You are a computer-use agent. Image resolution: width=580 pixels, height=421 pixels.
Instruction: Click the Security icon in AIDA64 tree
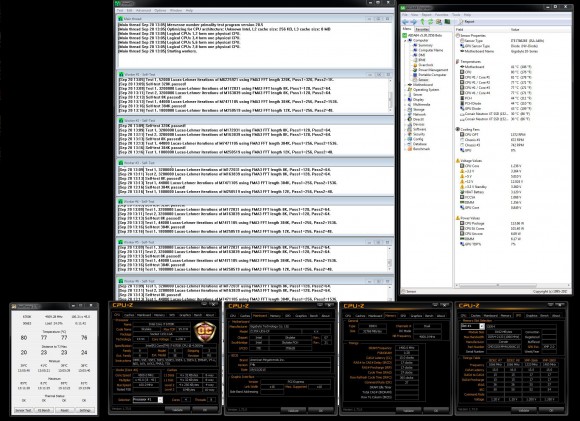click(410, 134)
